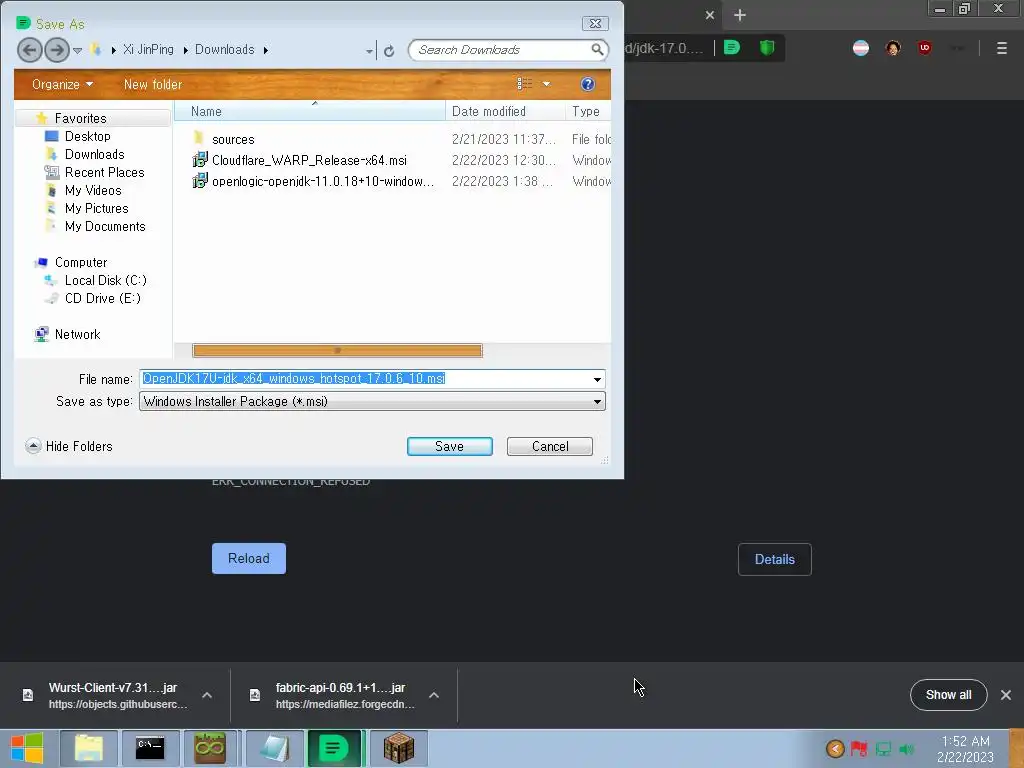Open the Organize menu
The height and width of the screenshot is (768, 1024).
(x=62, y=84)
